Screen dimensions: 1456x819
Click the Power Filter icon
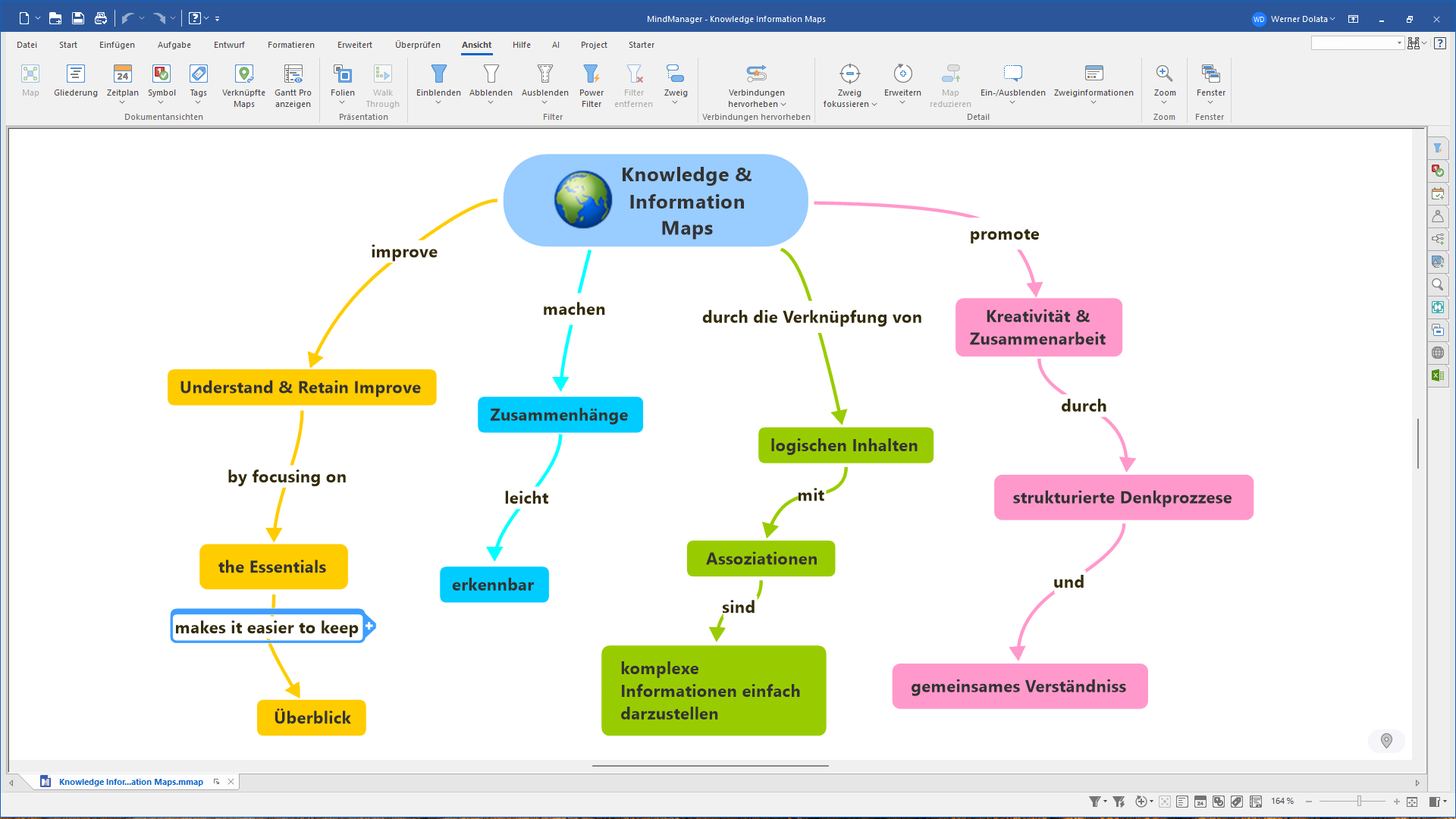591,74
